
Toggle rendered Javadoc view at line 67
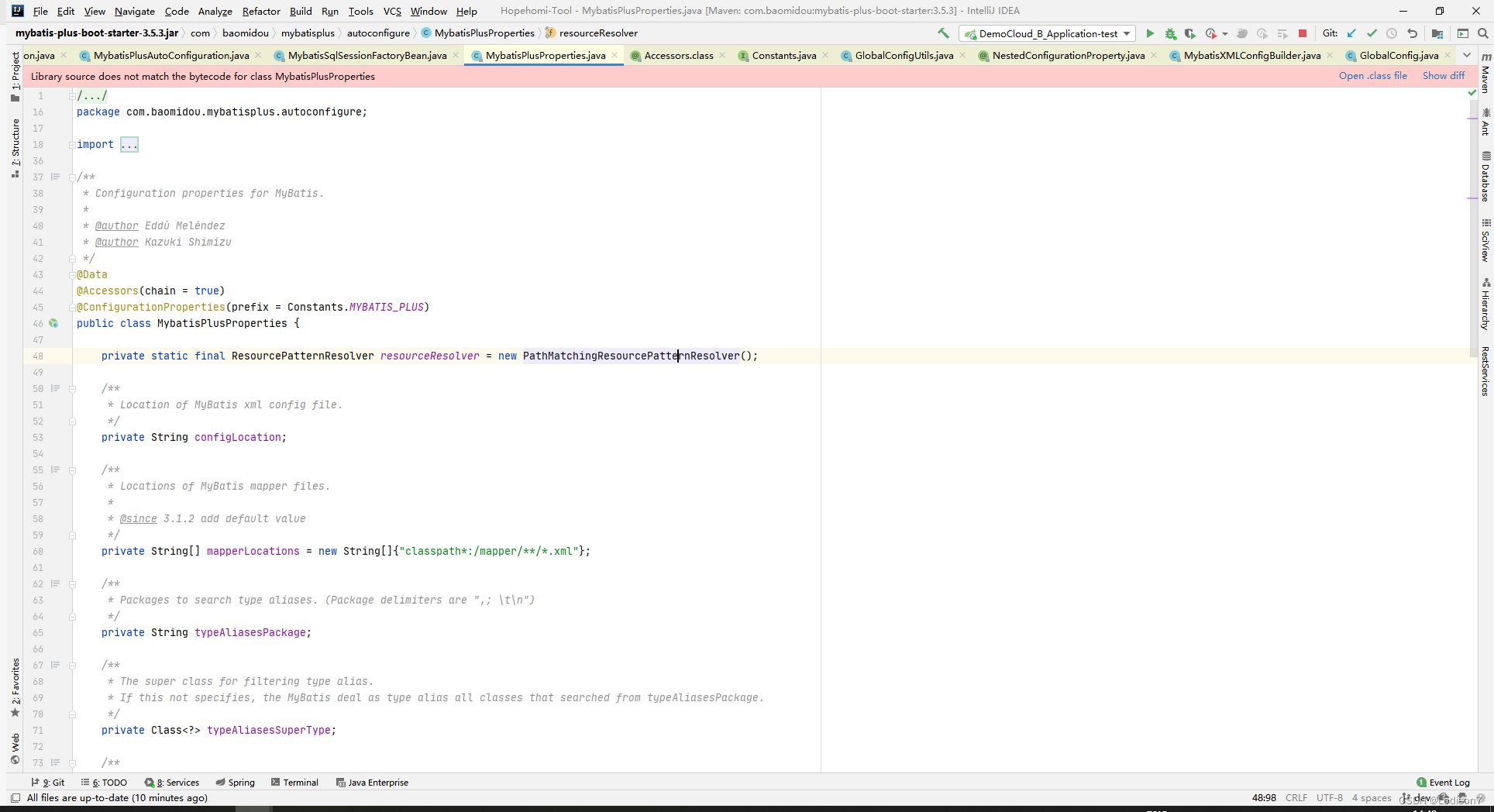pos(55,665)
